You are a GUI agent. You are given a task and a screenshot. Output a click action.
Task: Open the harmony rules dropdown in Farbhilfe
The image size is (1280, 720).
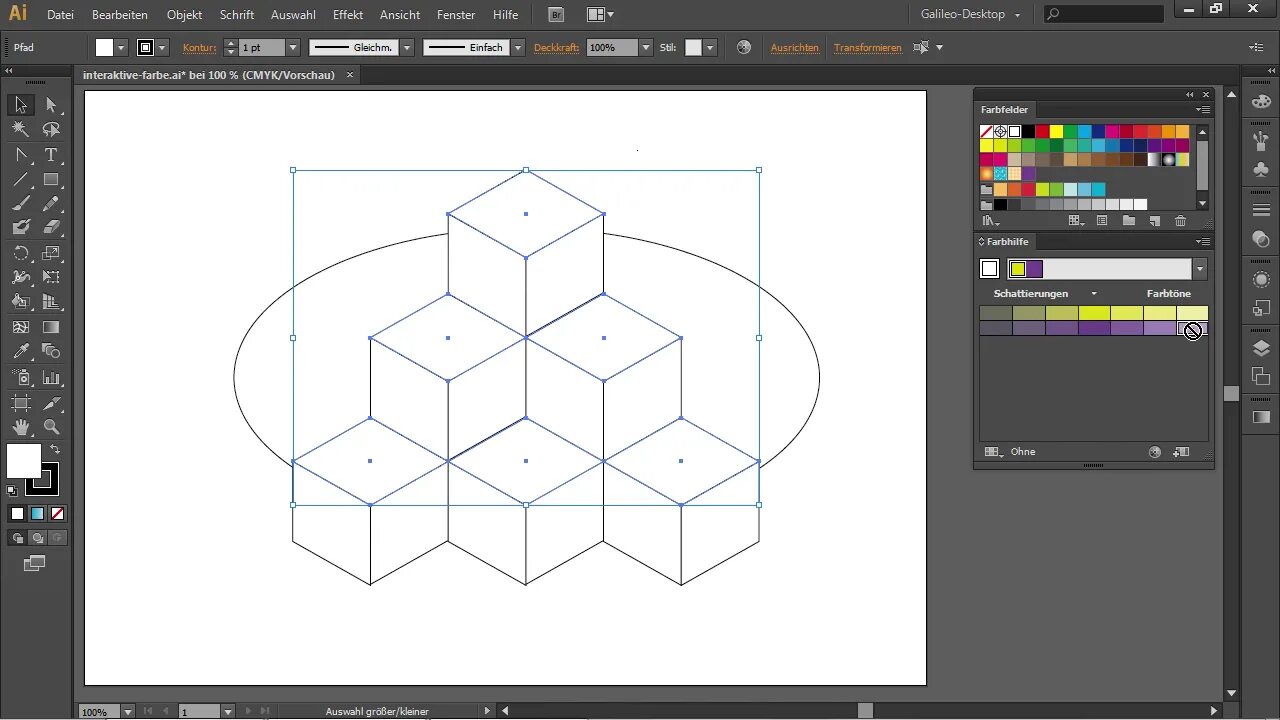tap(1200, 268)
